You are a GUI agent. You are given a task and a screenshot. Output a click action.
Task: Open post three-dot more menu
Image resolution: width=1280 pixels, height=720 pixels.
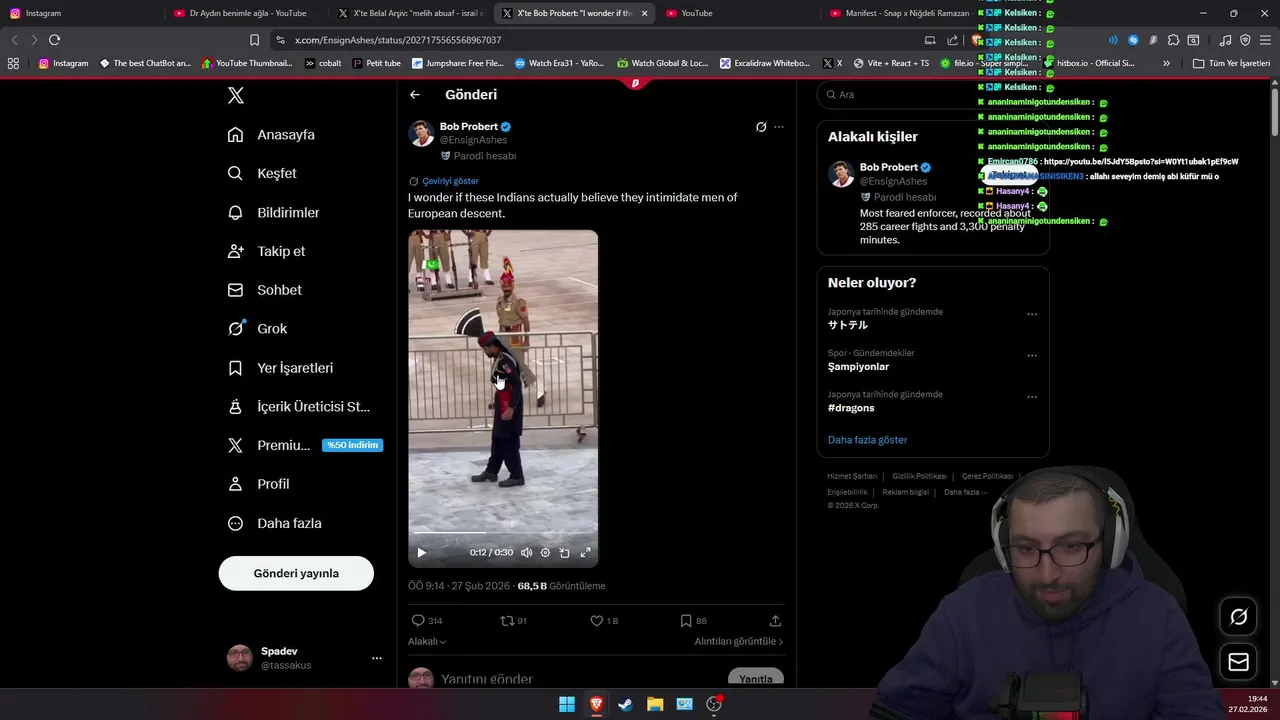tap(779, 127)
